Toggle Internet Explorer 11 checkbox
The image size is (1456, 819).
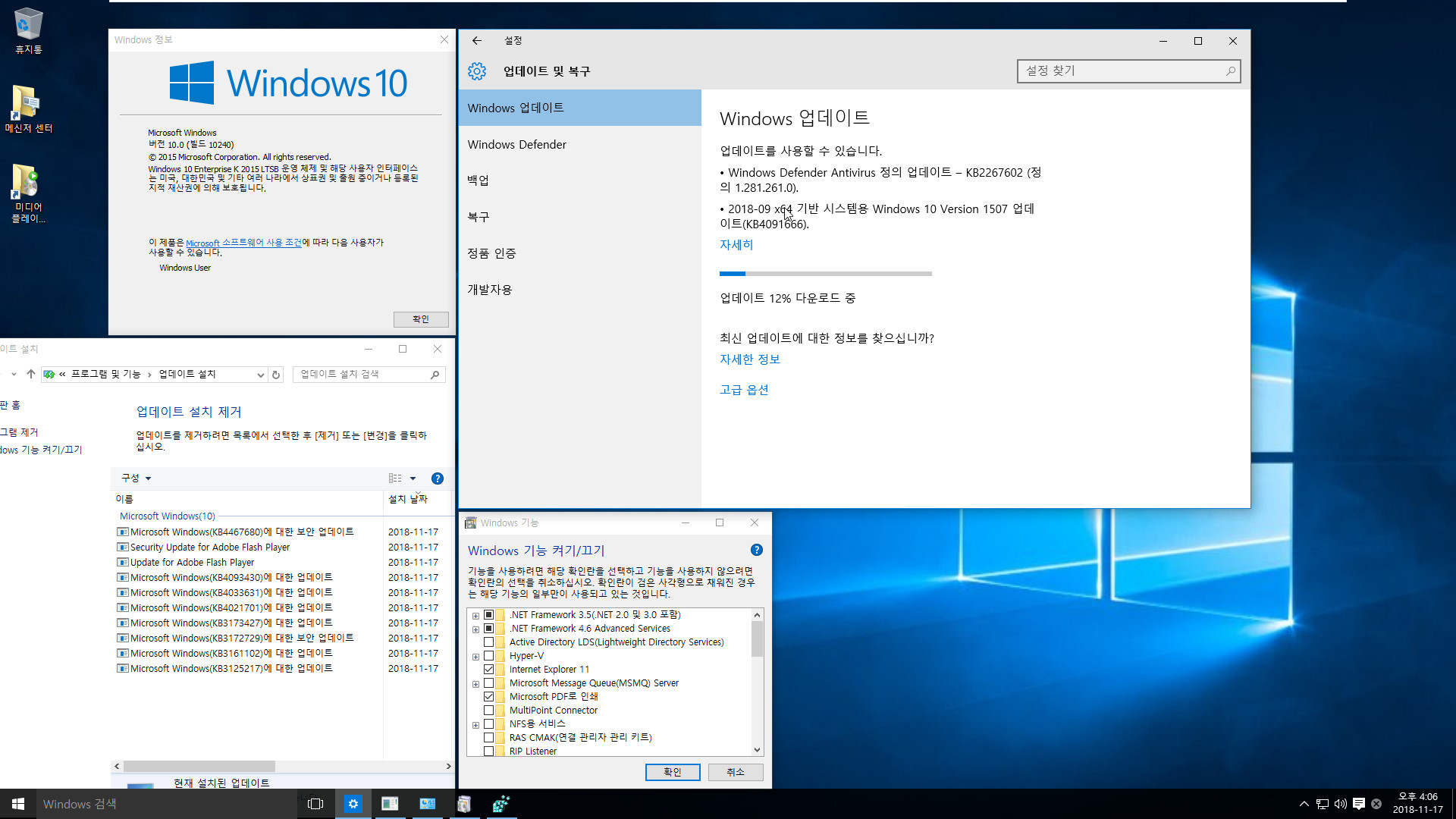click(489, 669)
